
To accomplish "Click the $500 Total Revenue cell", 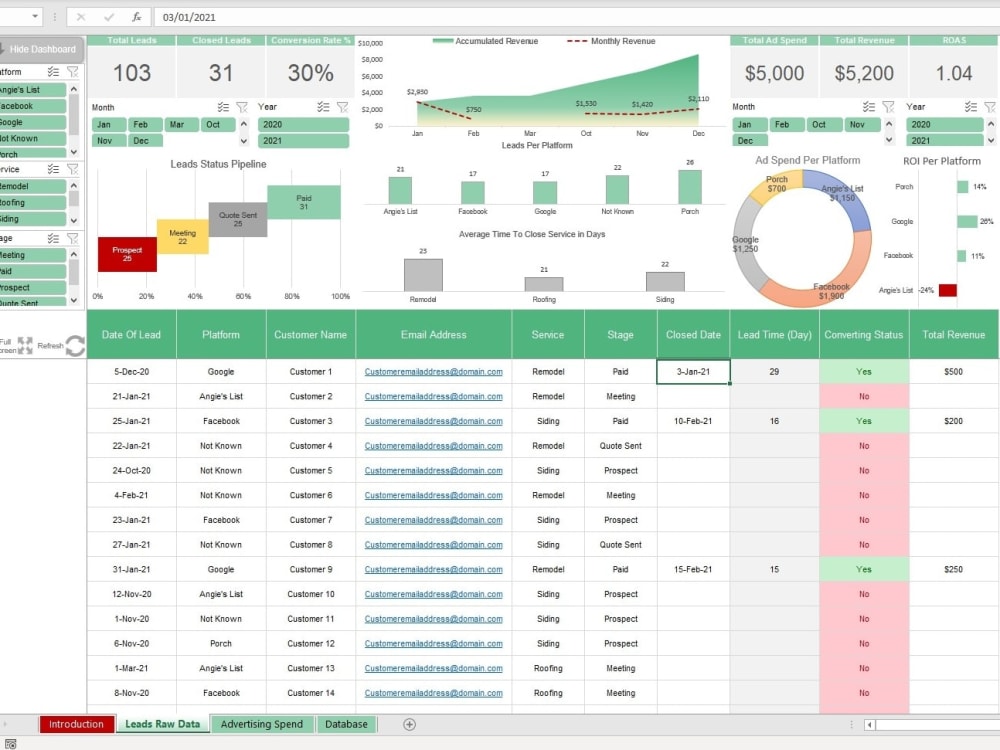I will (953, 372).
